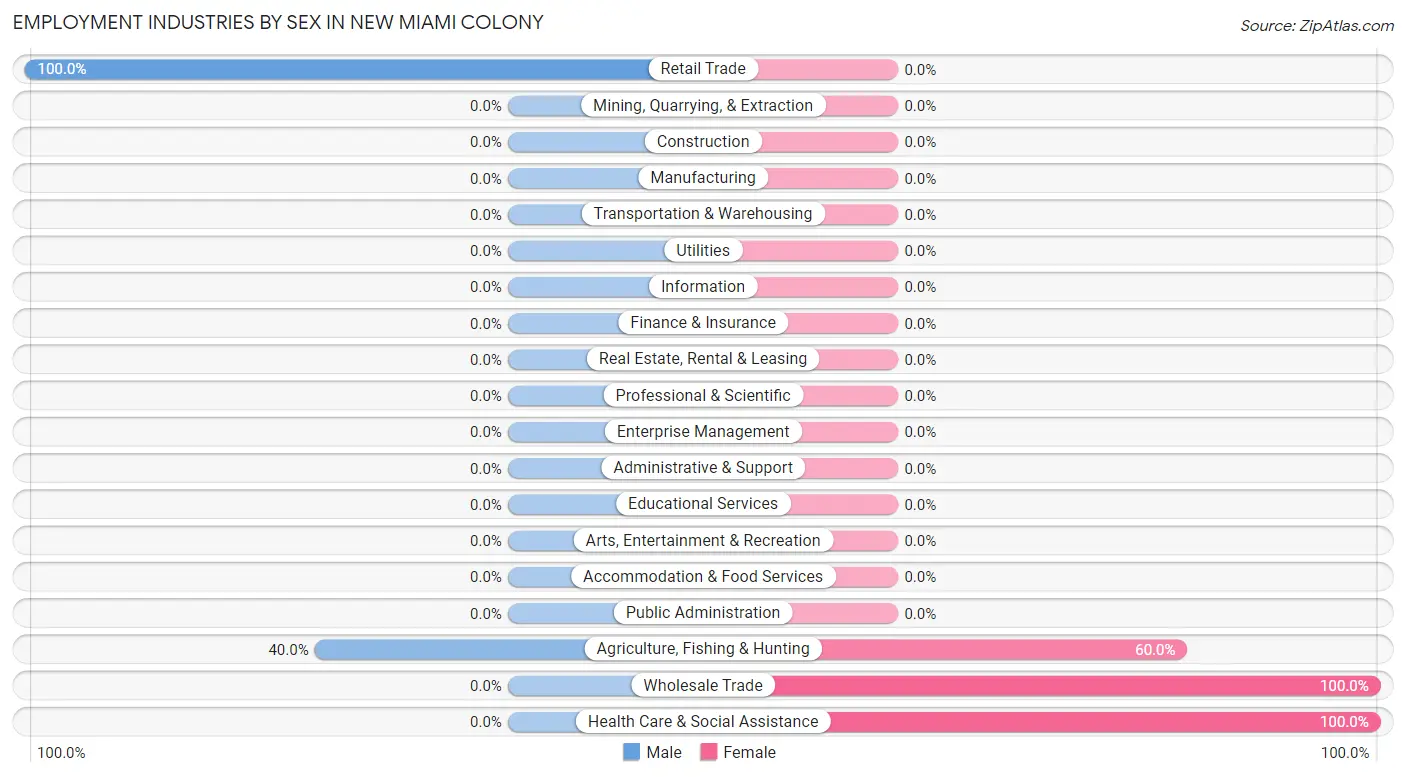Select the Arts, Entertainment & Recreation label
The image size is (1406, 777).
pyautogui.click(x=703, y=540)
